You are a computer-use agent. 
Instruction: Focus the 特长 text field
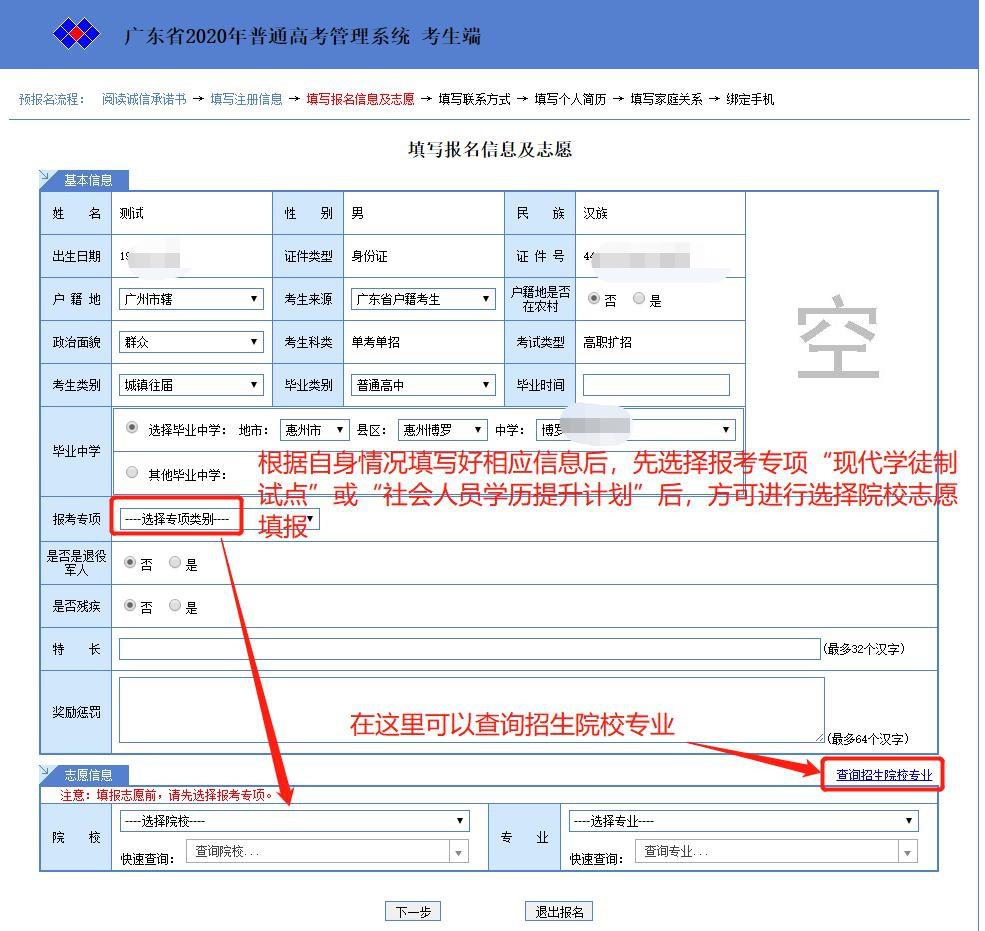tap(469, 649)
